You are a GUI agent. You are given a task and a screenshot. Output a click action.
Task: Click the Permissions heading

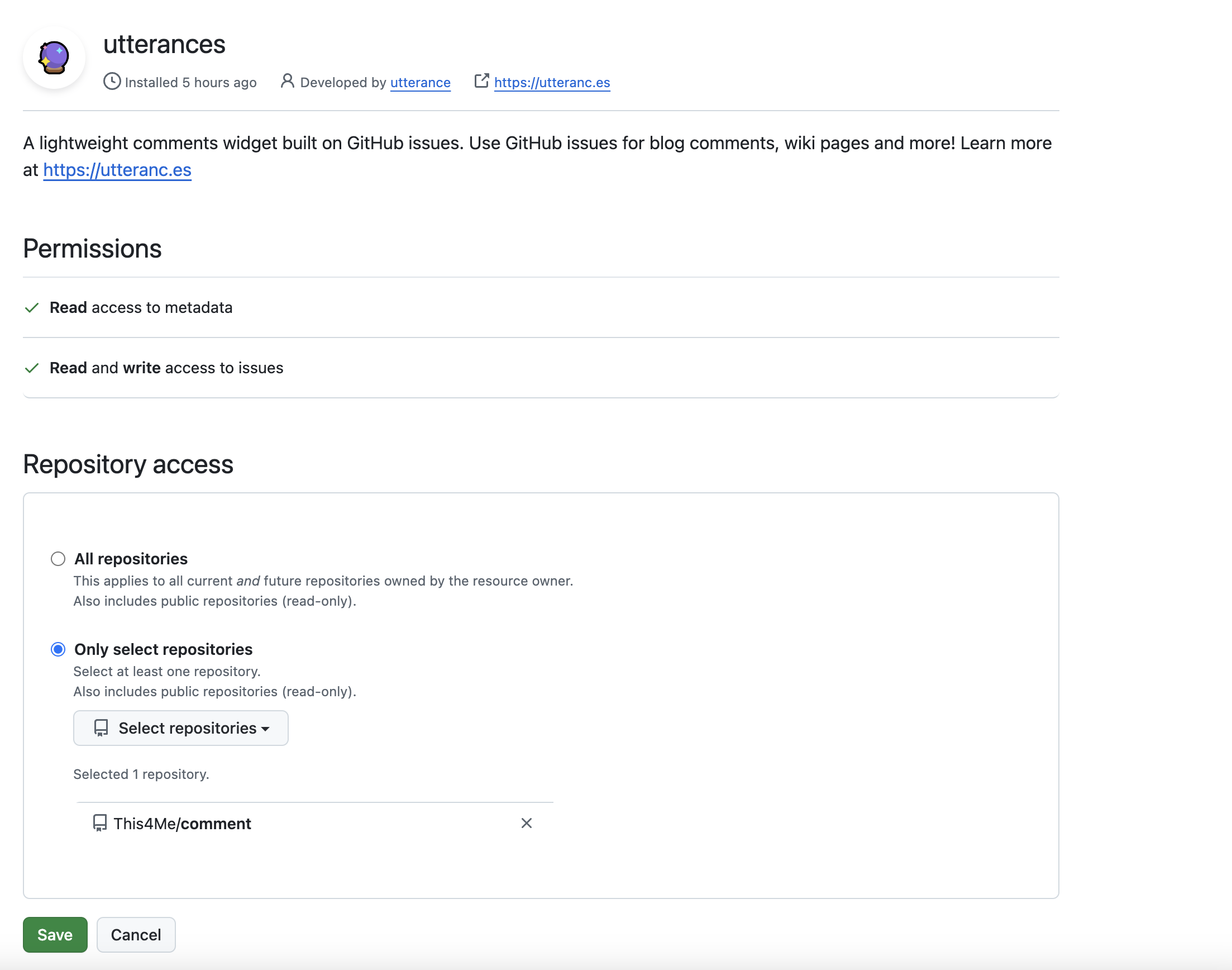(93, 249)
